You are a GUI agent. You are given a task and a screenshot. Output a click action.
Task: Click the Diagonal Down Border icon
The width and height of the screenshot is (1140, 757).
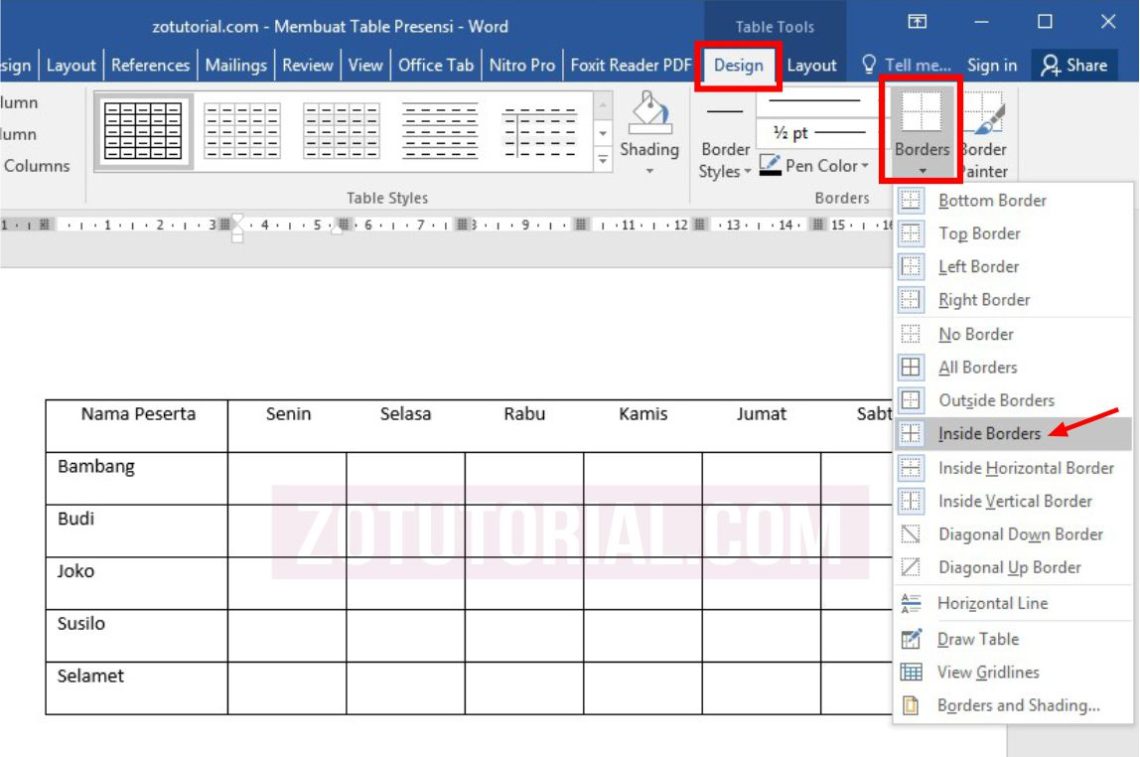coord(910,534)
